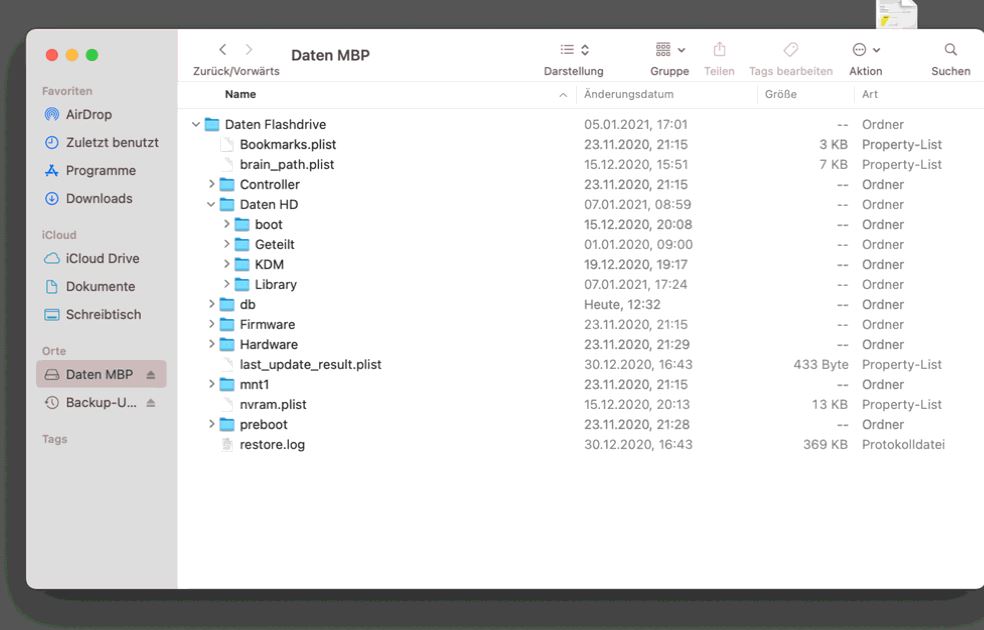984x630 pixels.
Task: Select the Hardware folder icon
Action: (227, 344)
